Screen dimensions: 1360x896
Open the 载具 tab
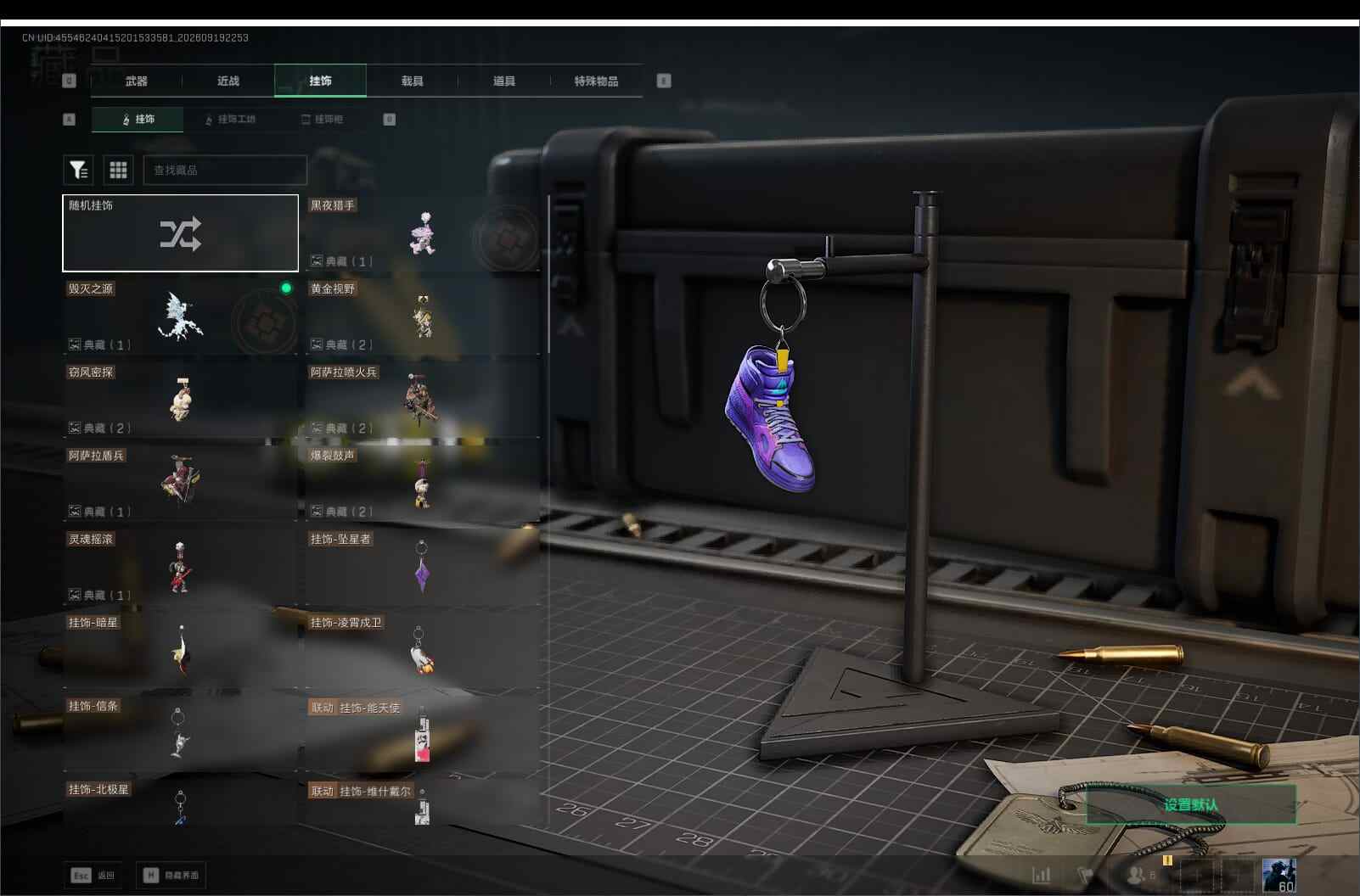point(413,81)
